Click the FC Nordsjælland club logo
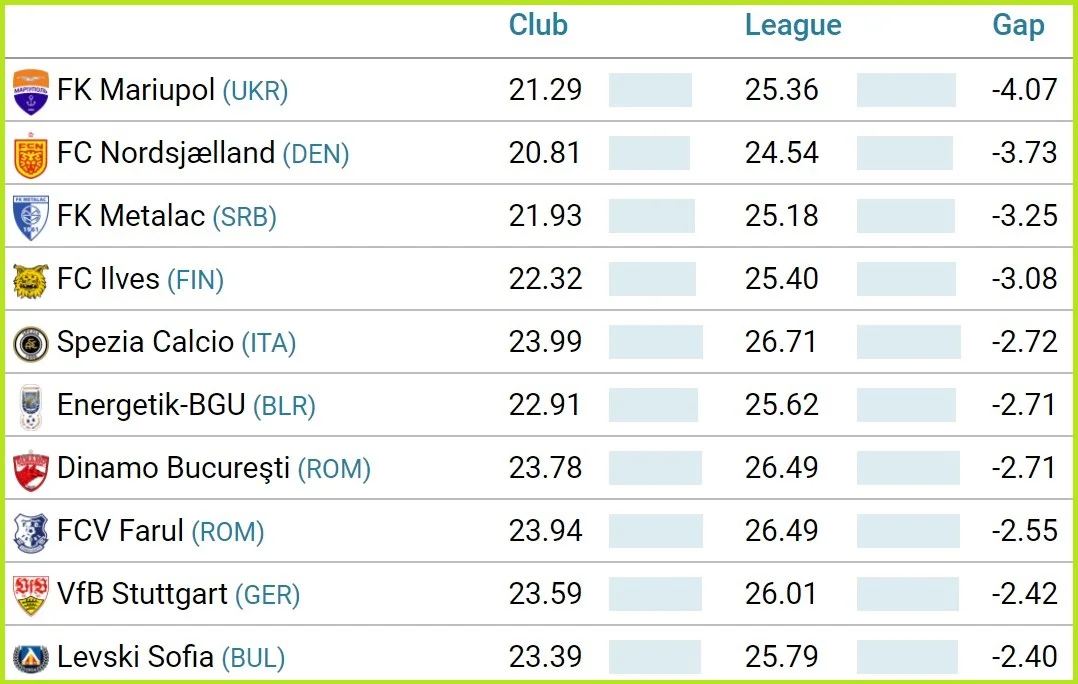Image resolution: width=1078 pixels, height=684 pixels. (x=30, y=155)
